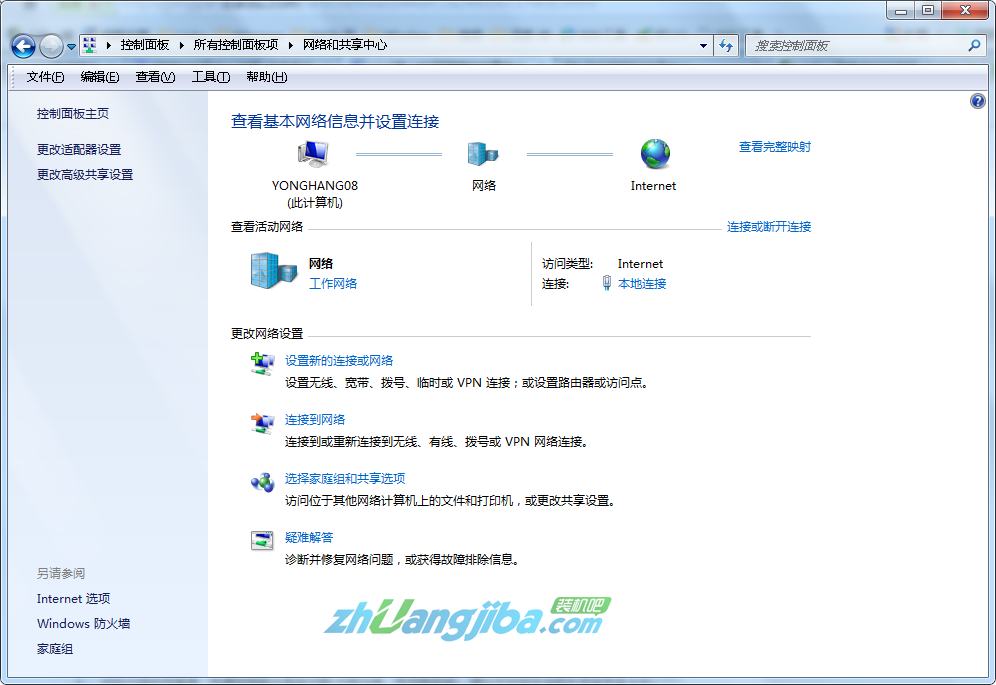Click the YONGHANG08 computer icon
Image resolution: width=996 pixels, height=685 pixels.
point(313,154)
